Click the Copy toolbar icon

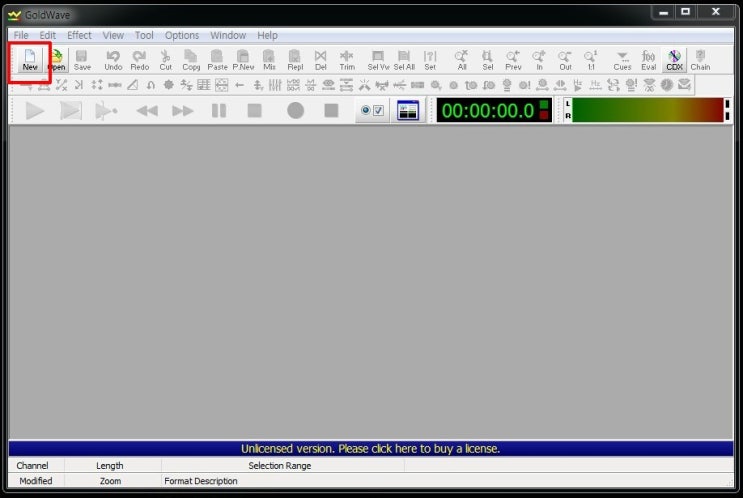pyautogui.click(x=191, y=60)
